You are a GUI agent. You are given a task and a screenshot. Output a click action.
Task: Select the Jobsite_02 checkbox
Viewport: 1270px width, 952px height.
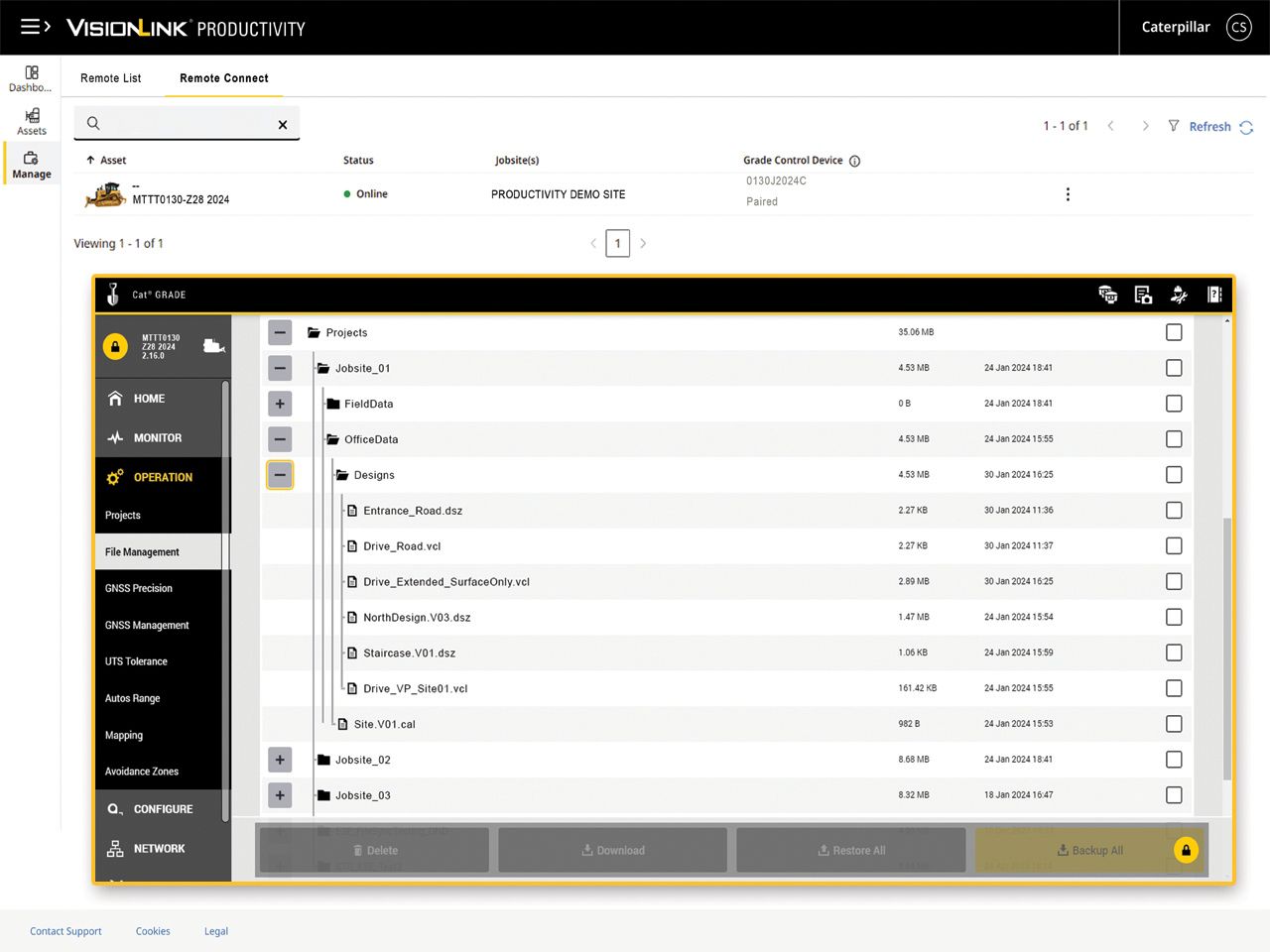(1174, 760)
